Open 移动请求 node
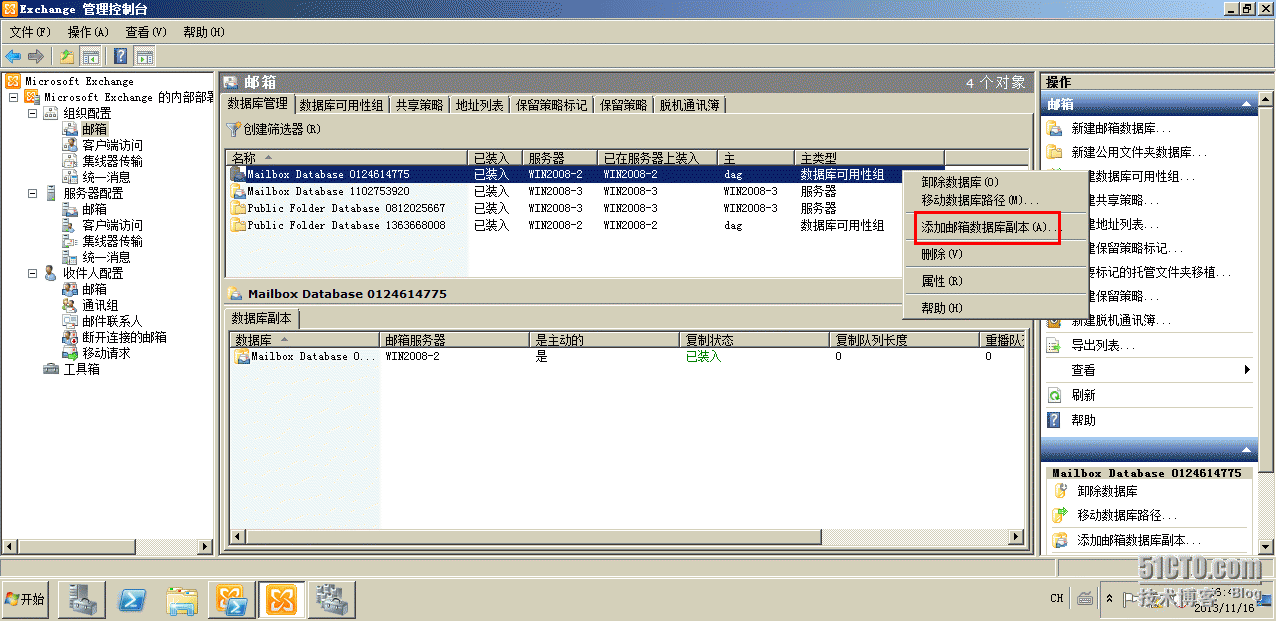1276x621 pixels. (106, 353)
